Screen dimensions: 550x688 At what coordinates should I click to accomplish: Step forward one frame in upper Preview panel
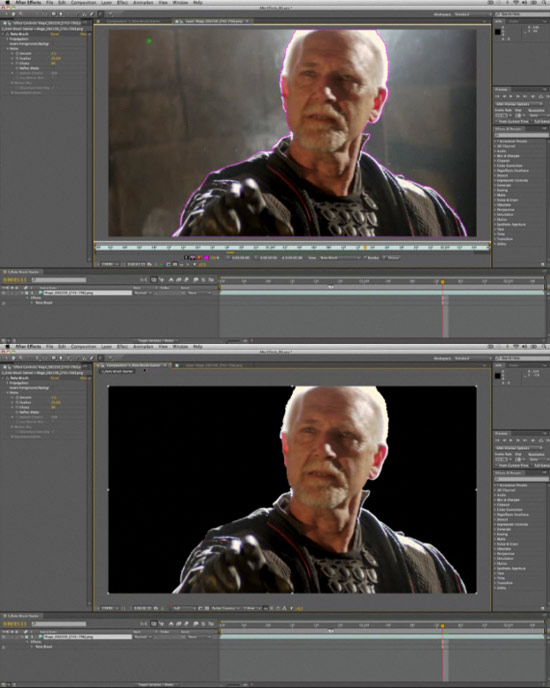tap(518, 96)
